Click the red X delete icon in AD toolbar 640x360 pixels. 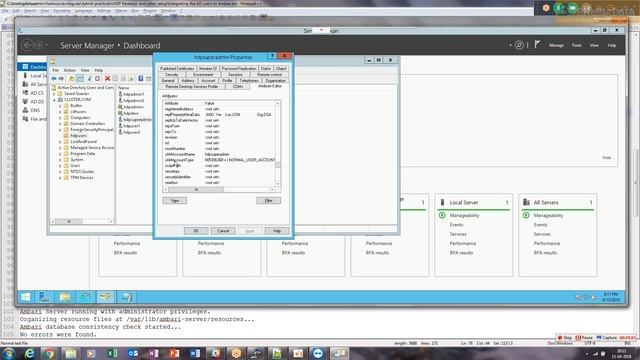pos(107,78)
